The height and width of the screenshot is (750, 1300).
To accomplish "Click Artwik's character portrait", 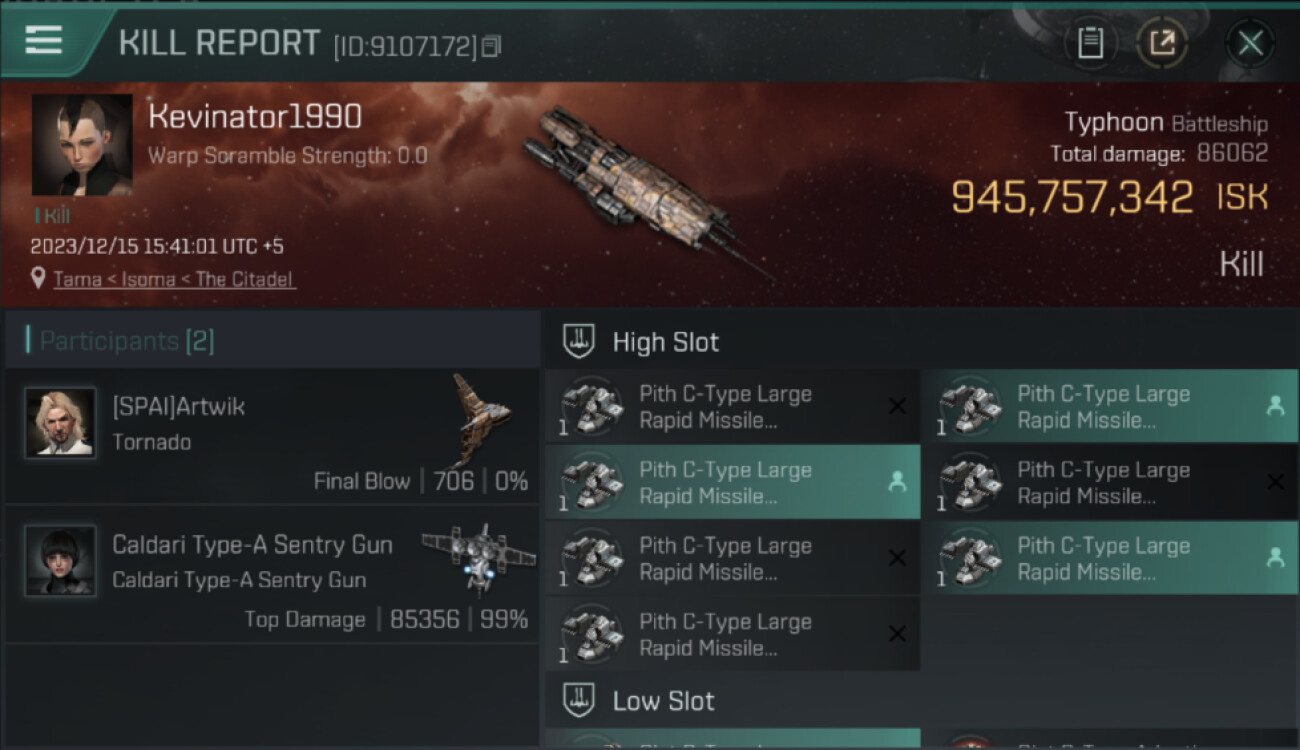I will click(61, 423).
